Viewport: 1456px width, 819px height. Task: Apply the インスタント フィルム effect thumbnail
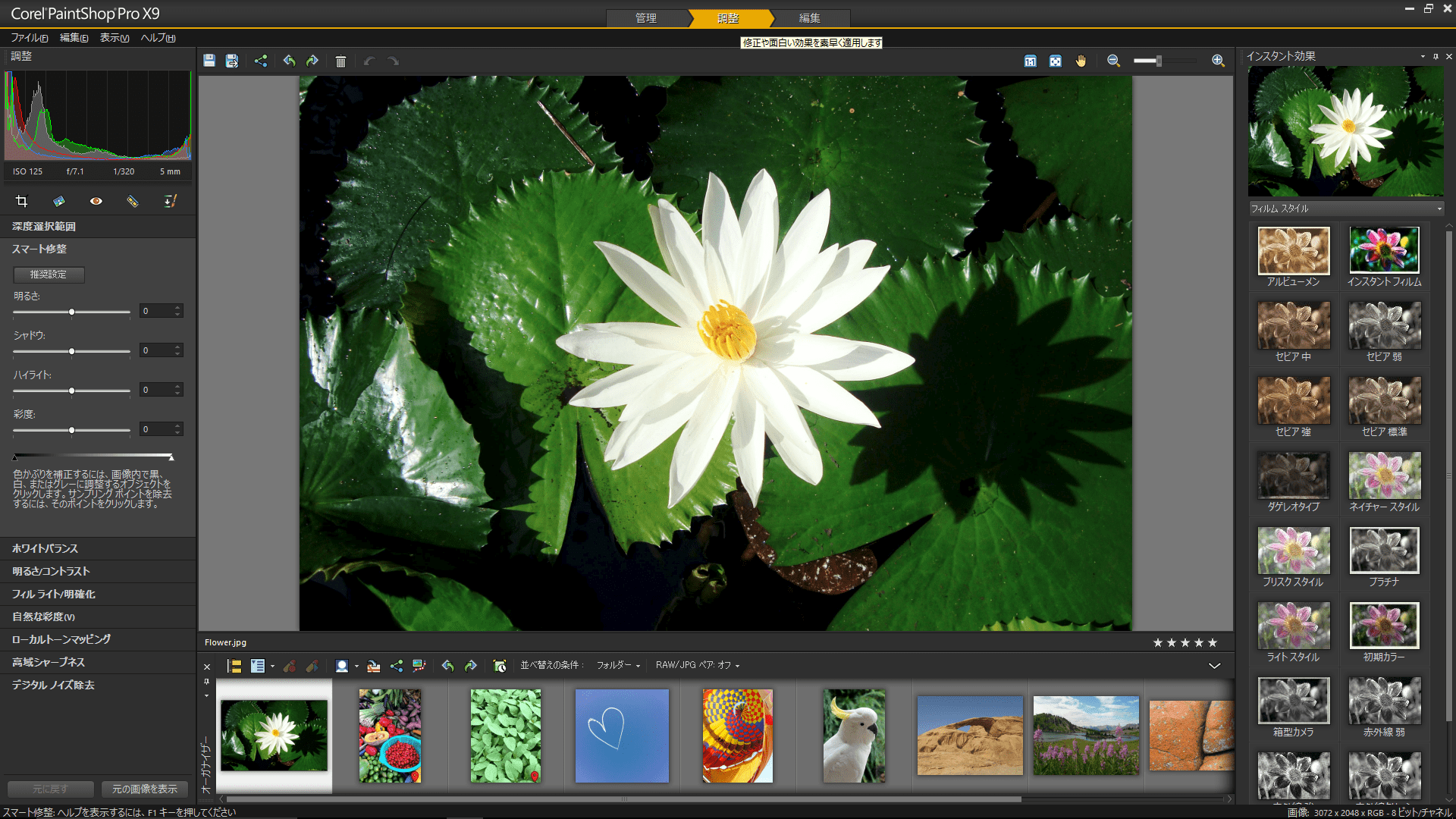coord(1384,251)
